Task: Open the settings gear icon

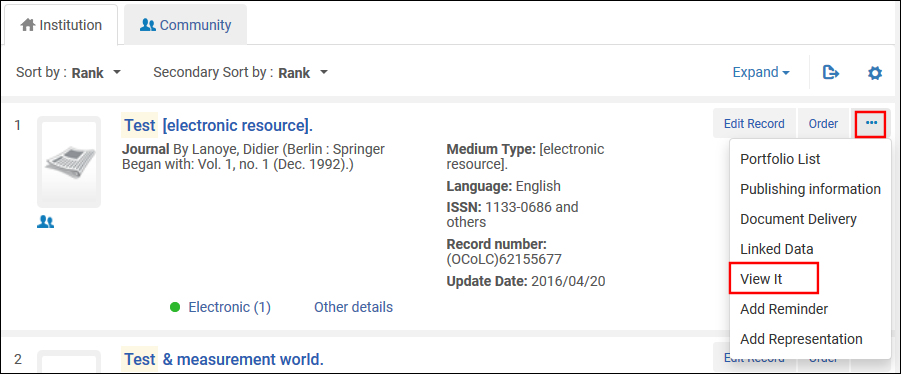Action: pos(875,73)
